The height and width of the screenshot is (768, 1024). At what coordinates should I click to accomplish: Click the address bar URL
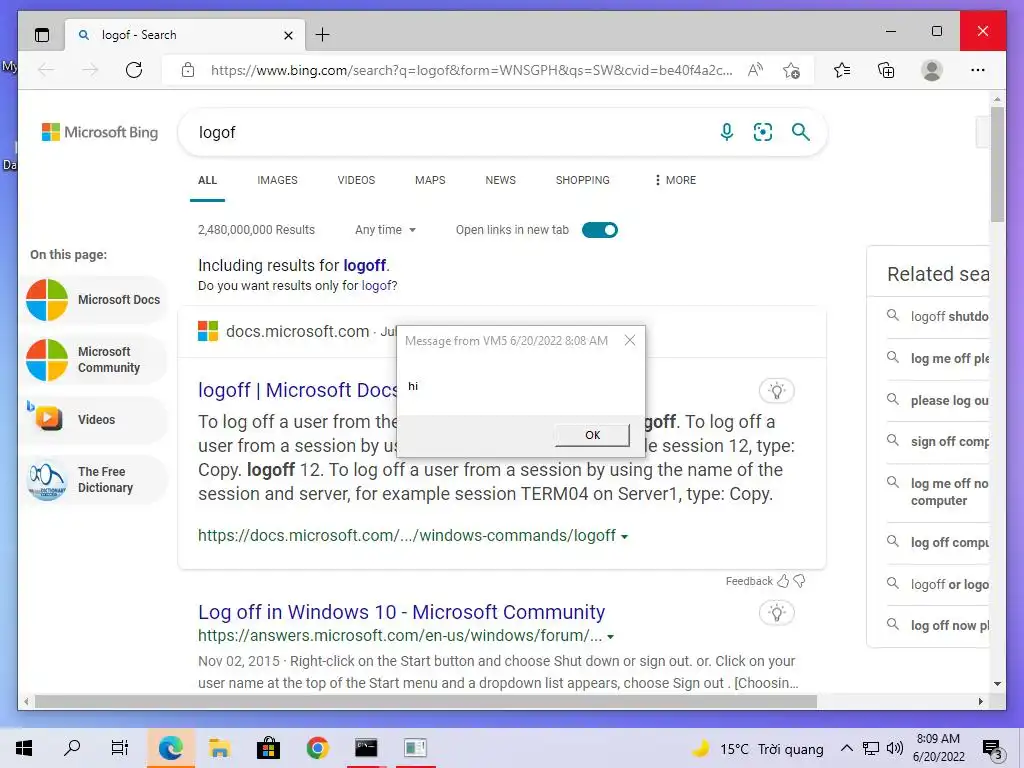pos(471,70)
